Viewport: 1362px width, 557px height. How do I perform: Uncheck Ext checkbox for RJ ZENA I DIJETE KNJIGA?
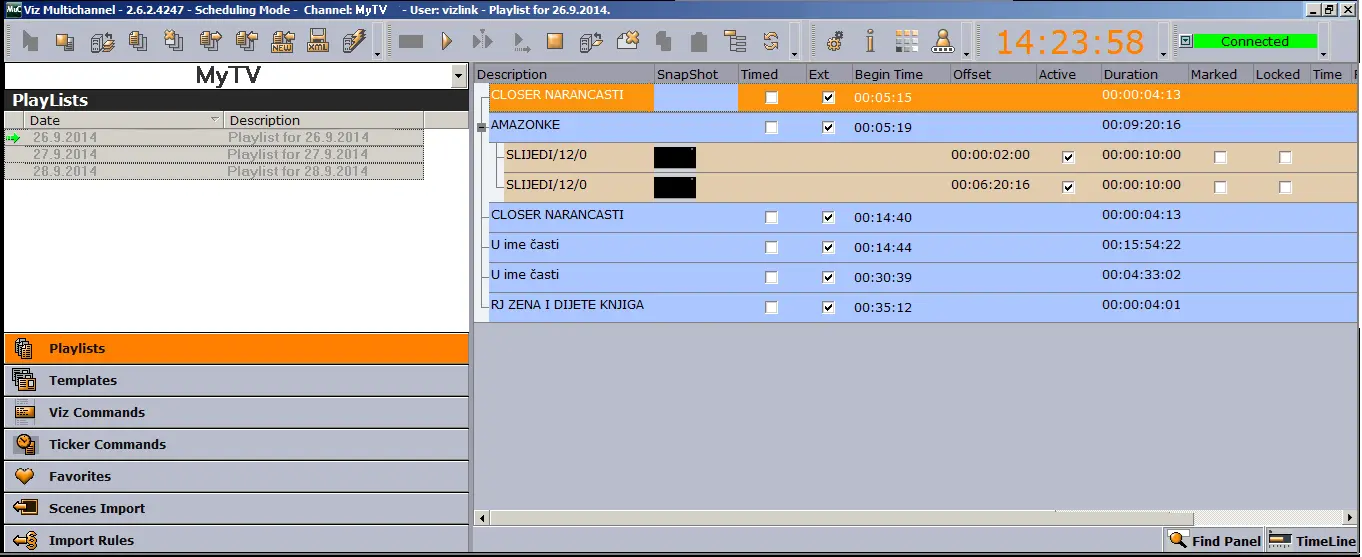point(828,308)
